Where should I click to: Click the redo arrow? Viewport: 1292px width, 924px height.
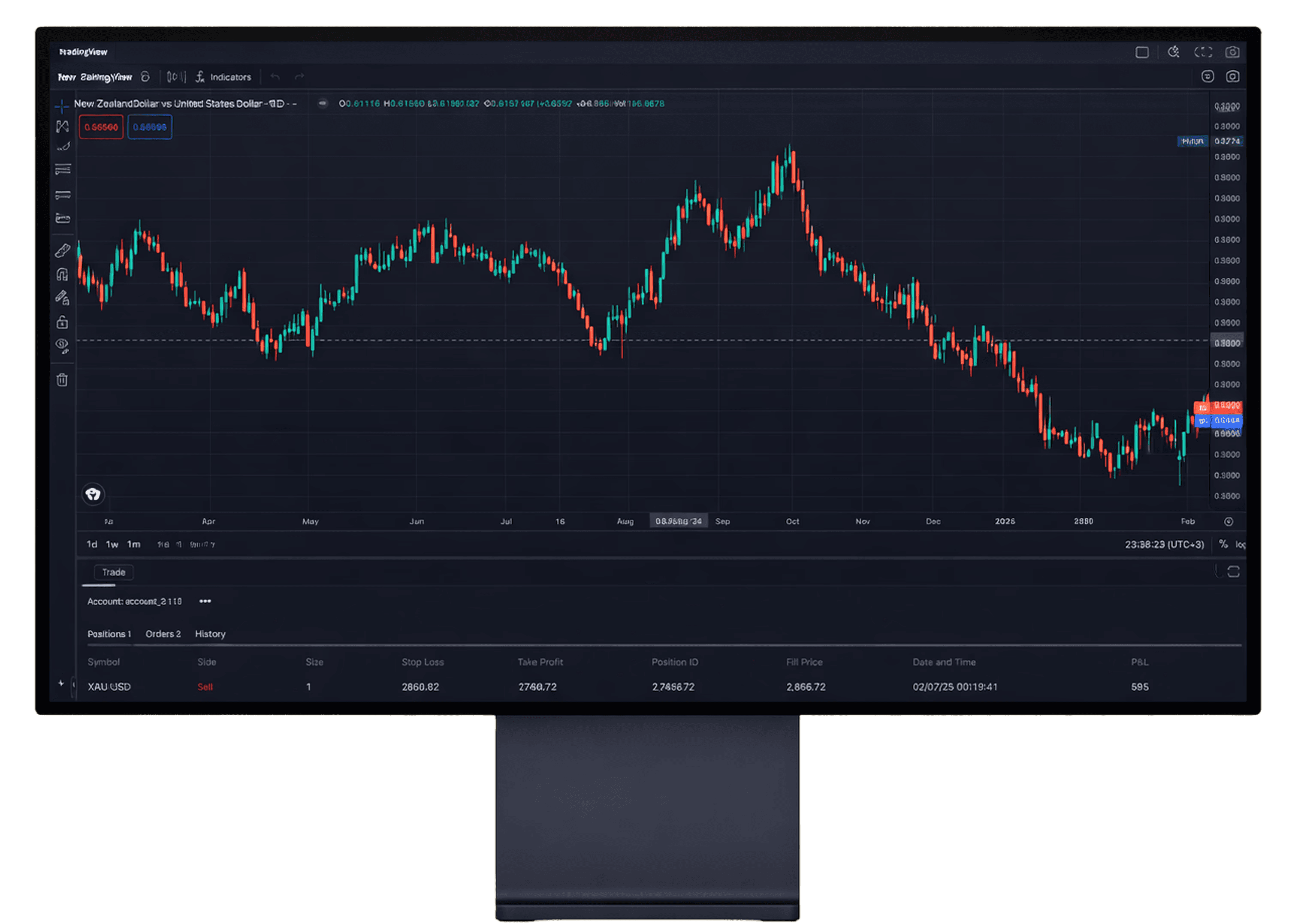[299, 77]
